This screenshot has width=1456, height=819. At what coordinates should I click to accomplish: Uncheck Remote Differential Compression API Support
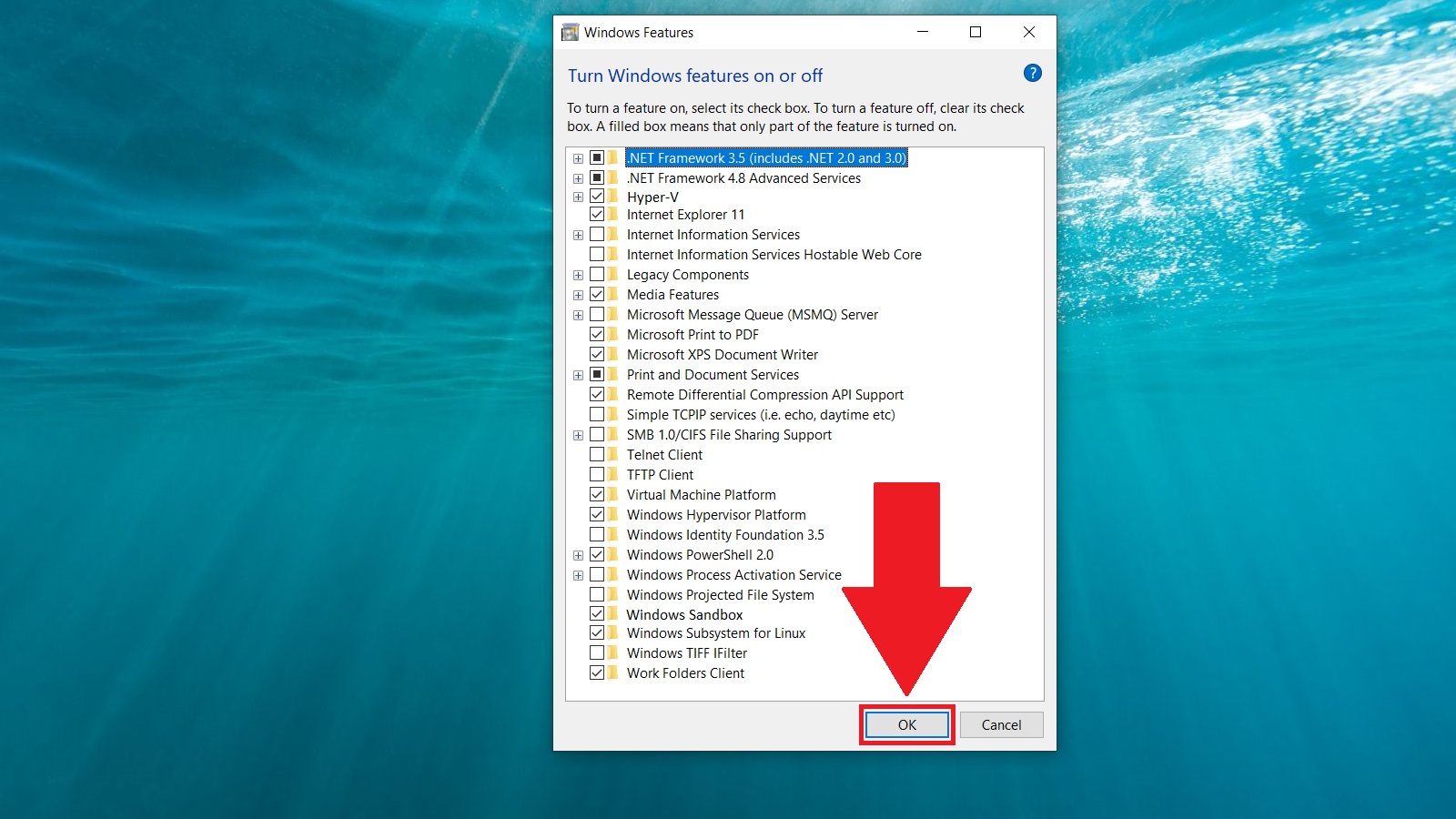point(597,394)
